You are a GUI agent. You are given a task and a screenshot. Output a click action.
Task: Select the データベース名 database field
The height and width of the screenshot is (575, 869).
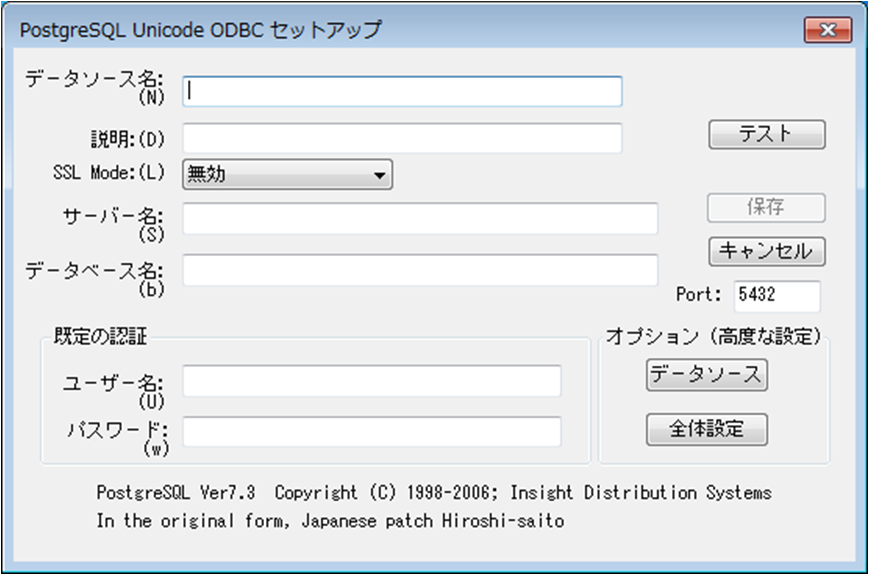(x=420, y=270)
